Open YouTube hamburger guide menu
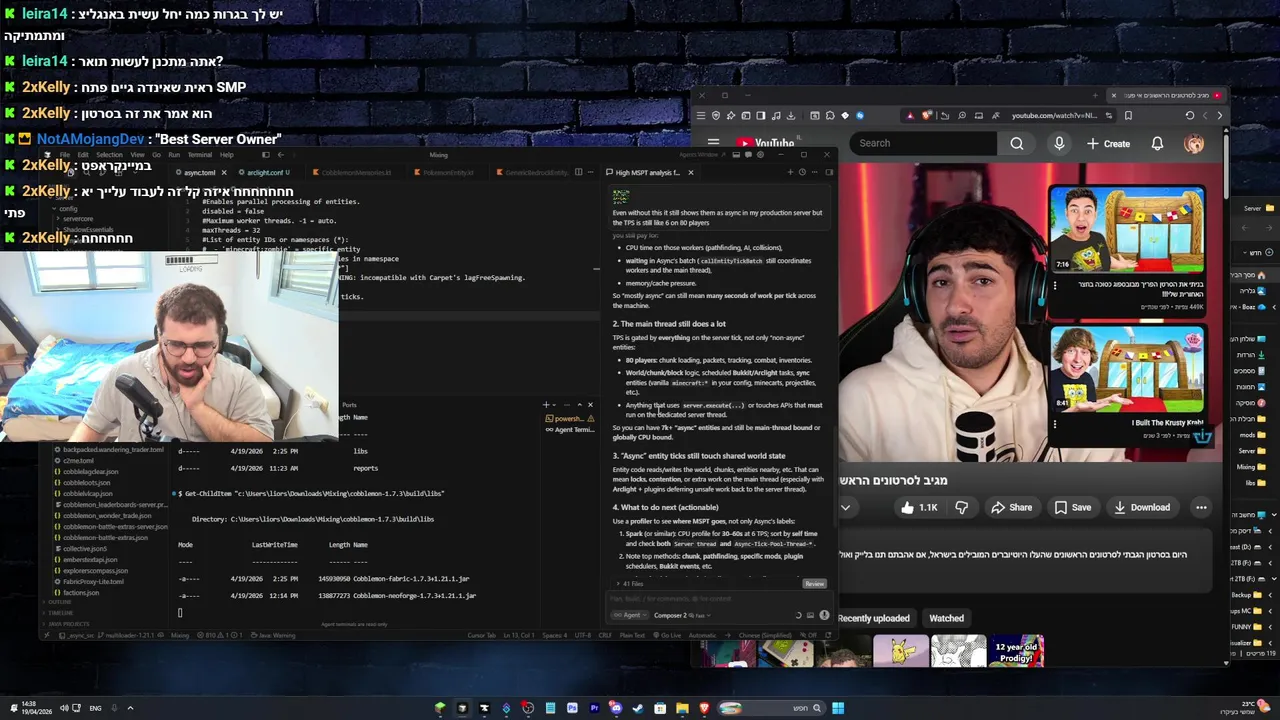1280x720 pixels. [x=713, y=143]
